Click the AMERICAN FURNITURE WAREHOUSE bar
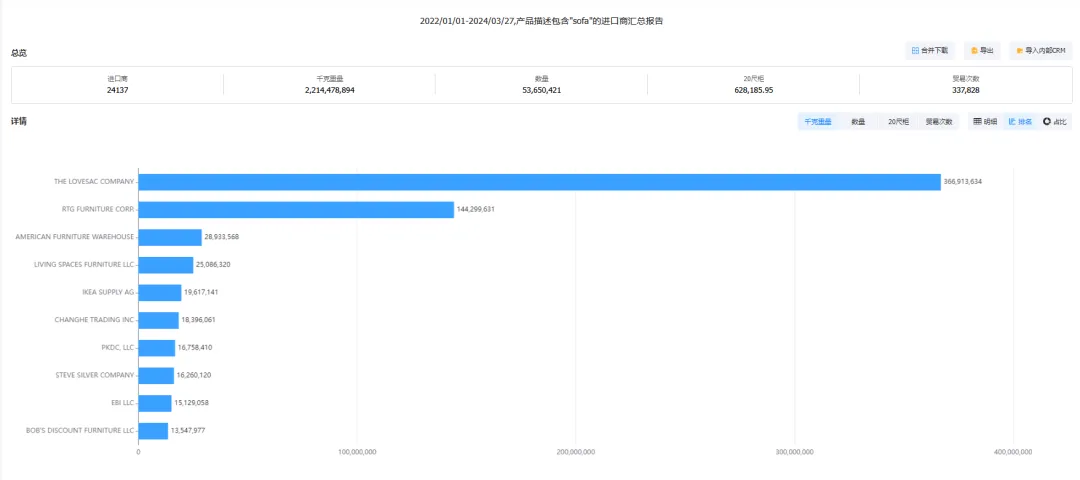Image resolution: width=1080 pixels, height=480 pixels. [170, 237]
